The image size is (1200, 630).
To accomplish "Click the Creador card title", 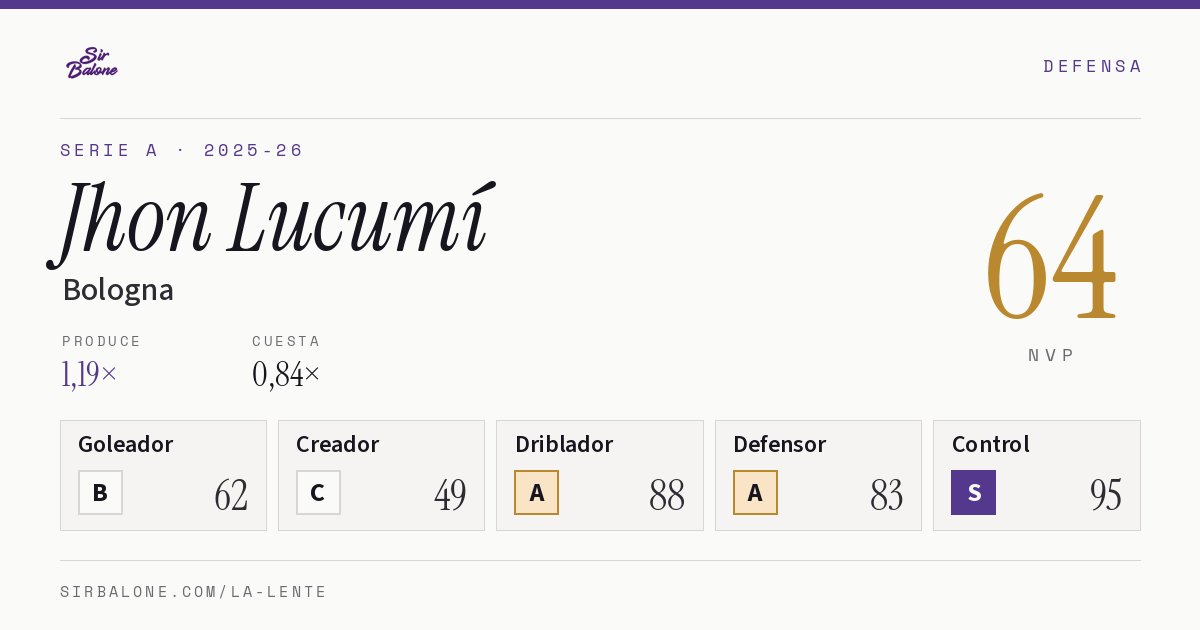I will pos(338,444).
